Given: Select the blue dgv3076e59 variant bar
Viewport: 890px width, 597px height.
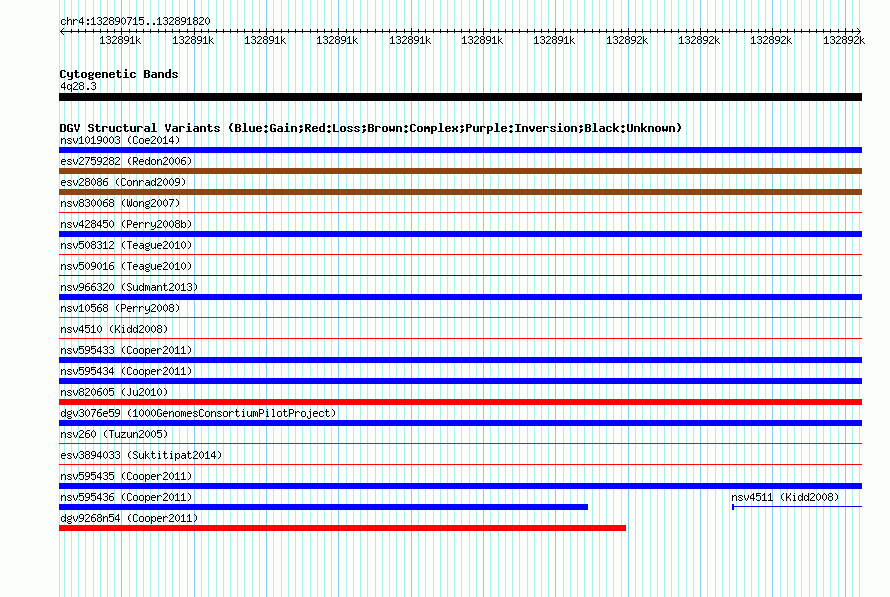Looking at the screenshot, I should pos(460,423).
